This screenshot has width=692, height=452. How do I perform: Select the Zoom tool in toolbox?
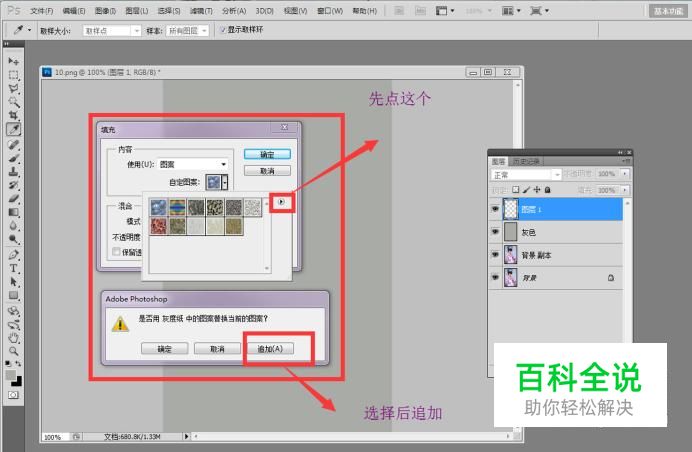[x=14, y=351]
